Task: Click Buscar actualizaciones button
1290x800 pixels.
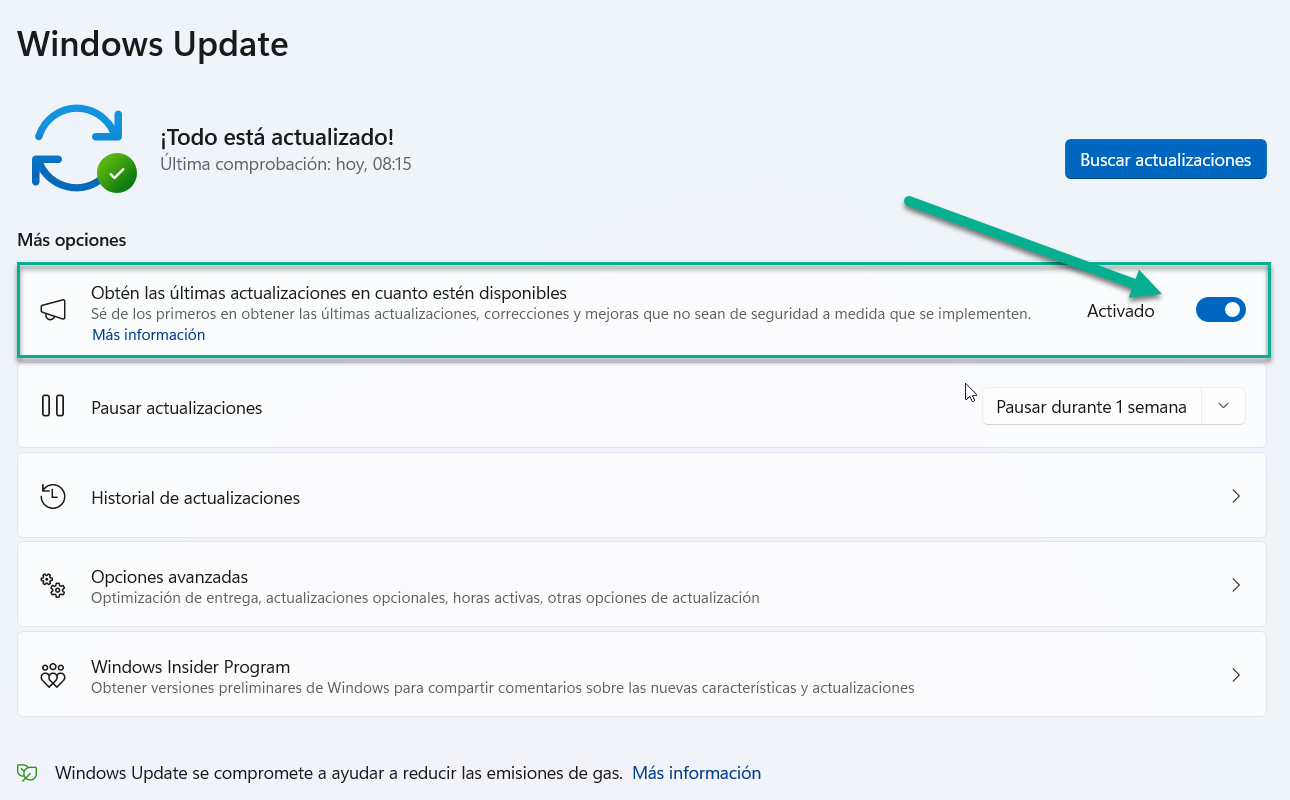Action: pyautogui.click(x=1165, y=160)
